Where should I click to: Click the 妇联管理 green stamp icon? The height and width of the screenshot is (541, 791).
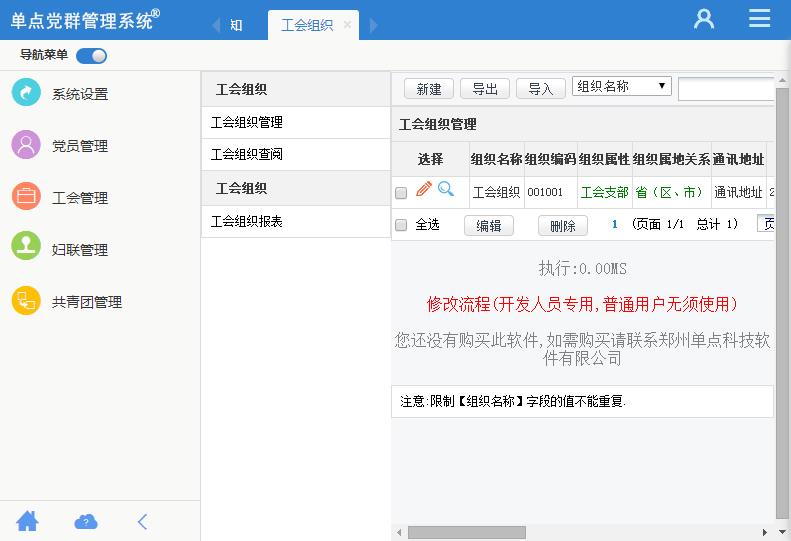[x=26, y=246]
